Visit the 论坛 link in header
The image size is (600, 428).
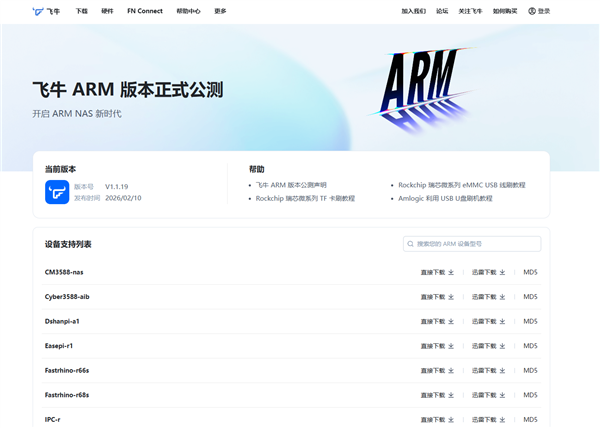point(442,11)
